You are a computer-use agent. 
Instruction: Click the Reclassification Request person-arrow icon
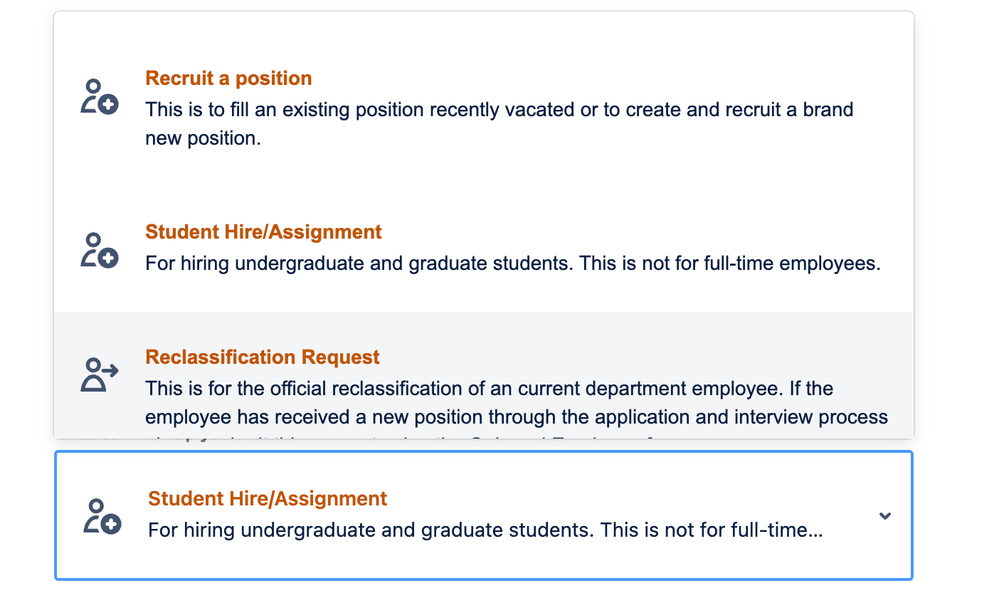pos(99,375)
